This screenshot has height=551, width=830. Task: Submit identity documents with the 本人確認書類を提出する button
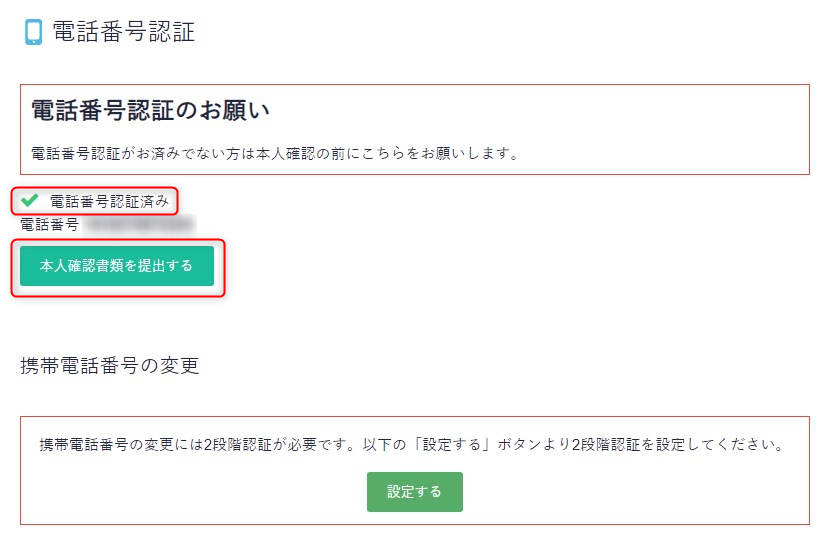[x=117, y=266]
